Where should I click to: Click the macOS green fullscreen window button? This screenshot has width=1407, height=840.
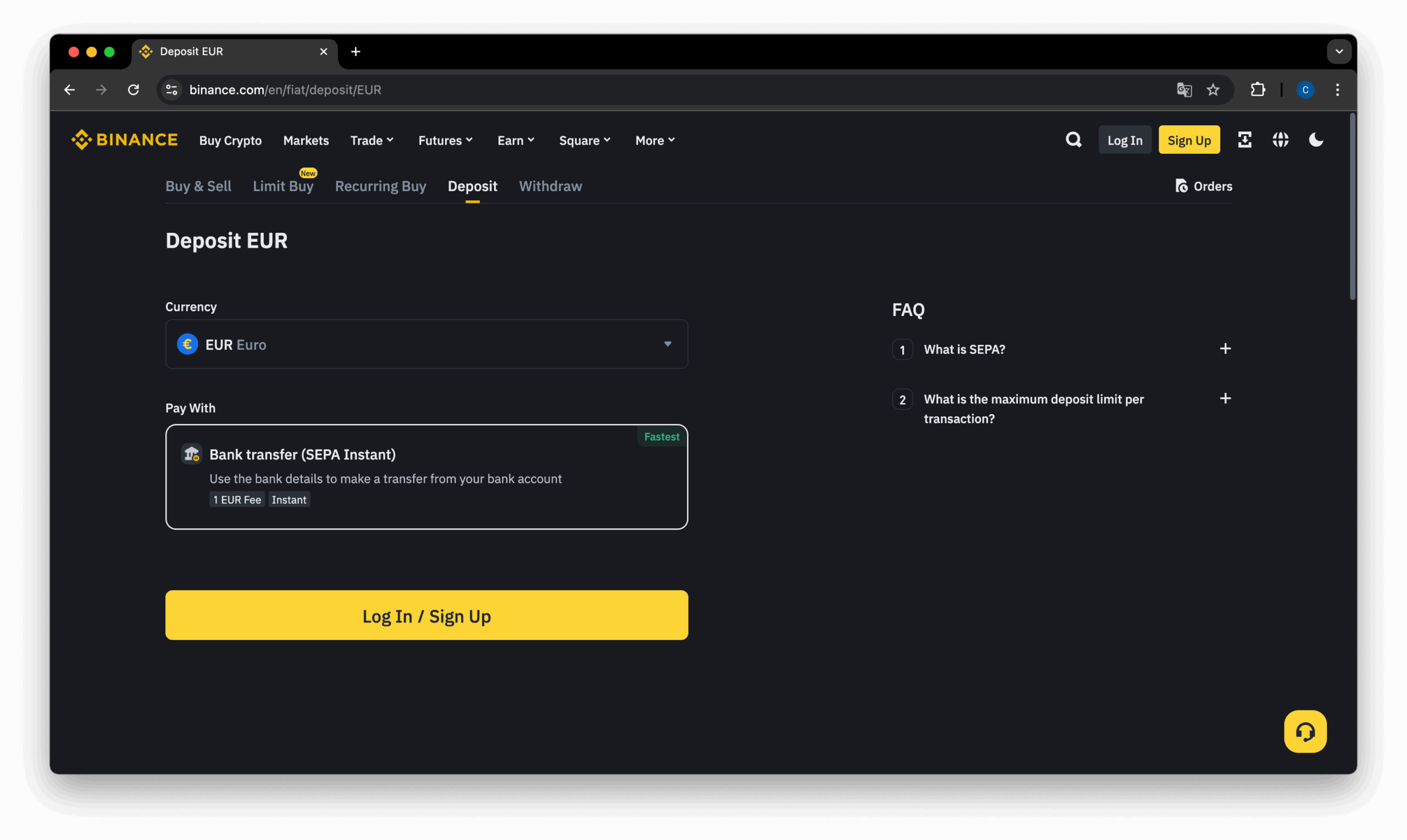[x=109, y=52]
